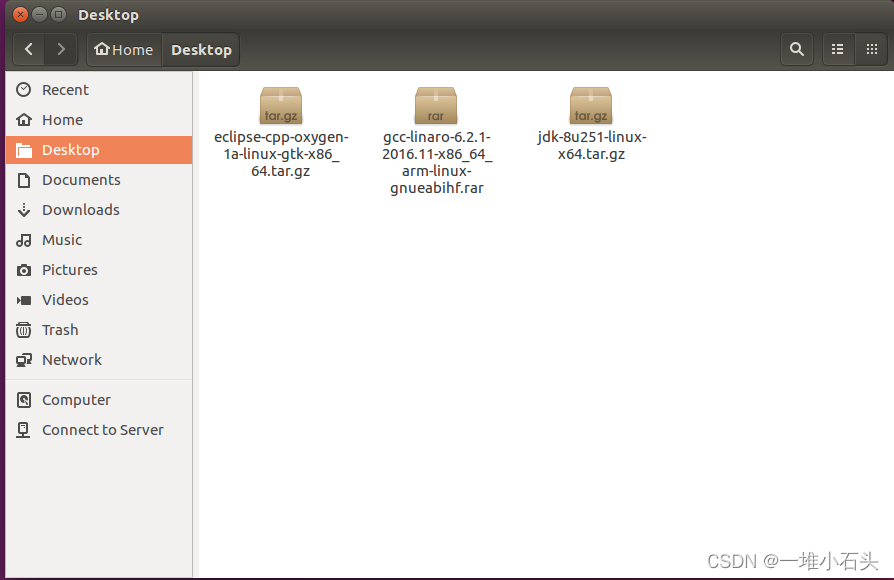Select the Recent files view

tap(63, 89)
